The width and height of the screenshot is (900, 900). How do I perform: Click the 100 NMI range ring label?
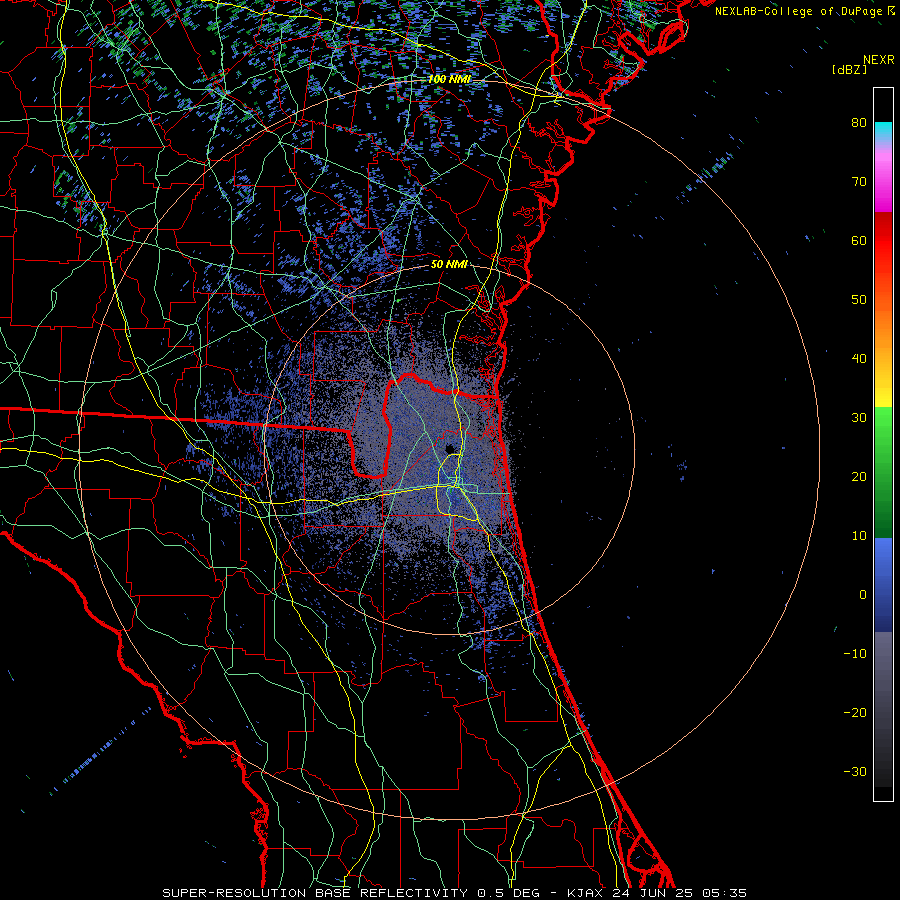pos(449,79)
